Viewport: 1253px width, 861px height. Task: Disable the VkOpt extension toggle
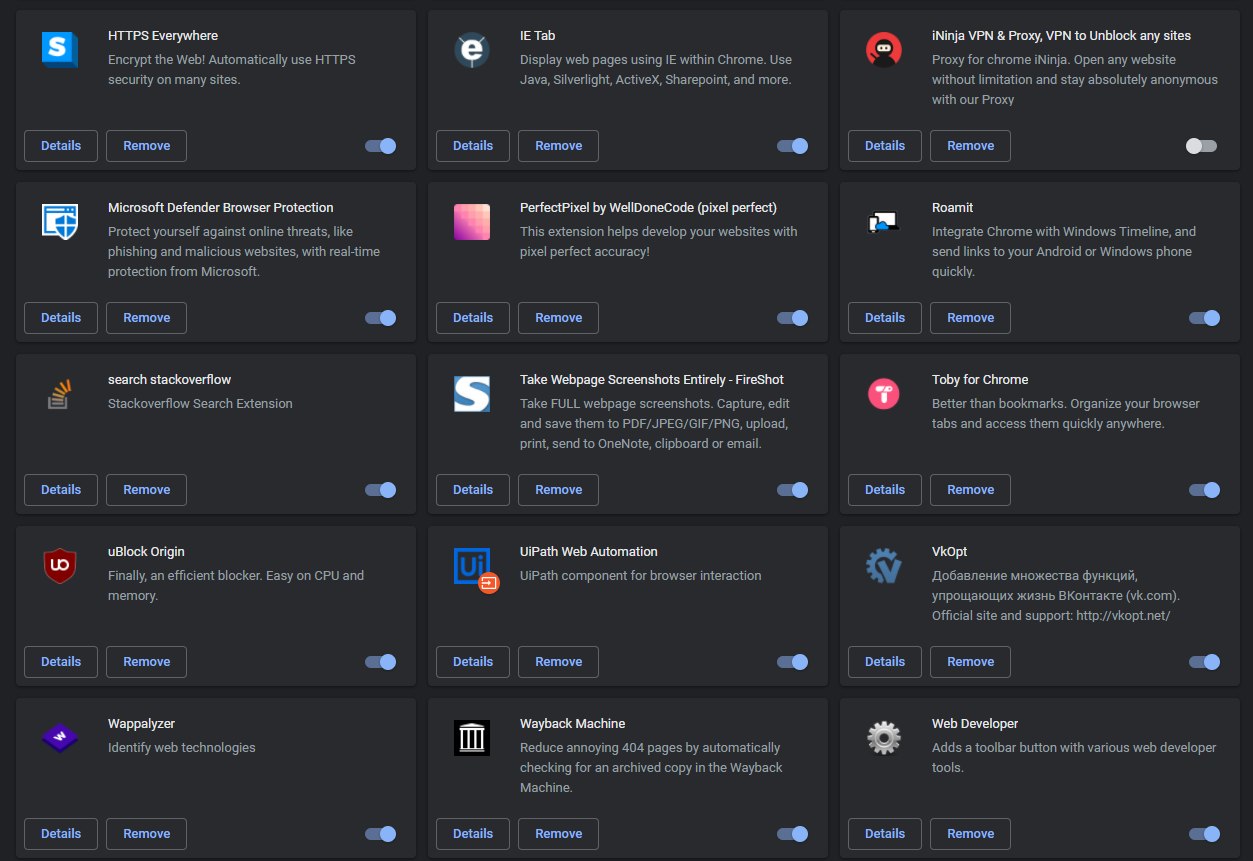1205,662
